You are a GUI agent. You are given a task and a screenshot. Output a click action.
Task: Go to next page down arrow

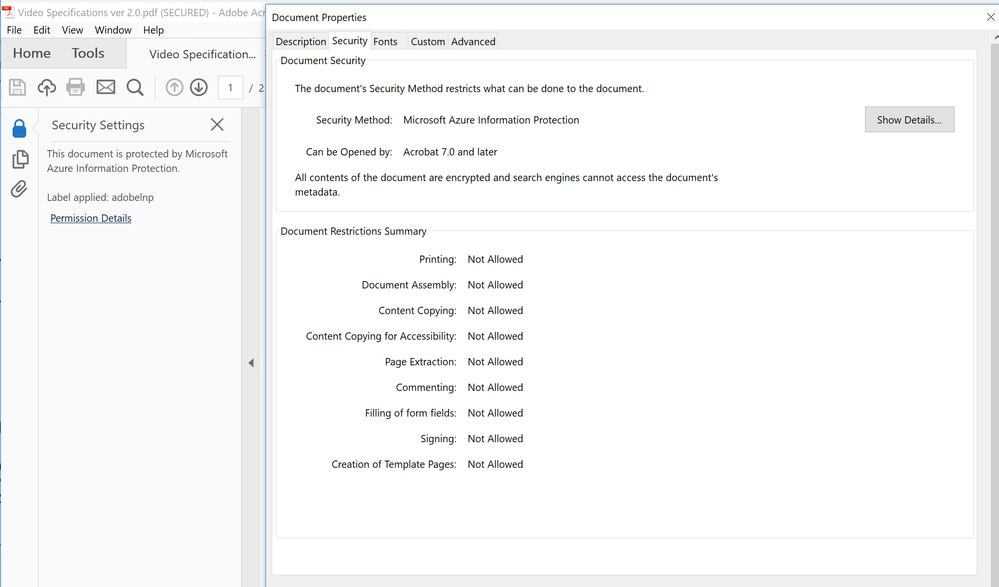coord(199,87)
